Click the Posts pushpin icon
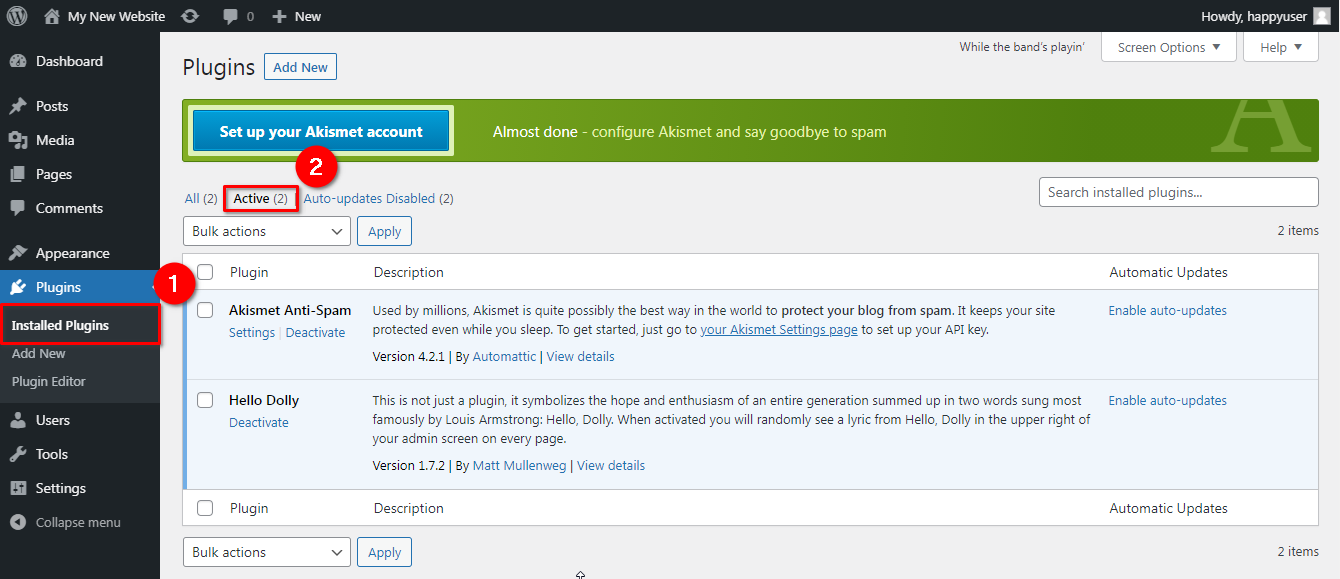Viewport: 1340px width, 579px height. [x=18, y=106]
